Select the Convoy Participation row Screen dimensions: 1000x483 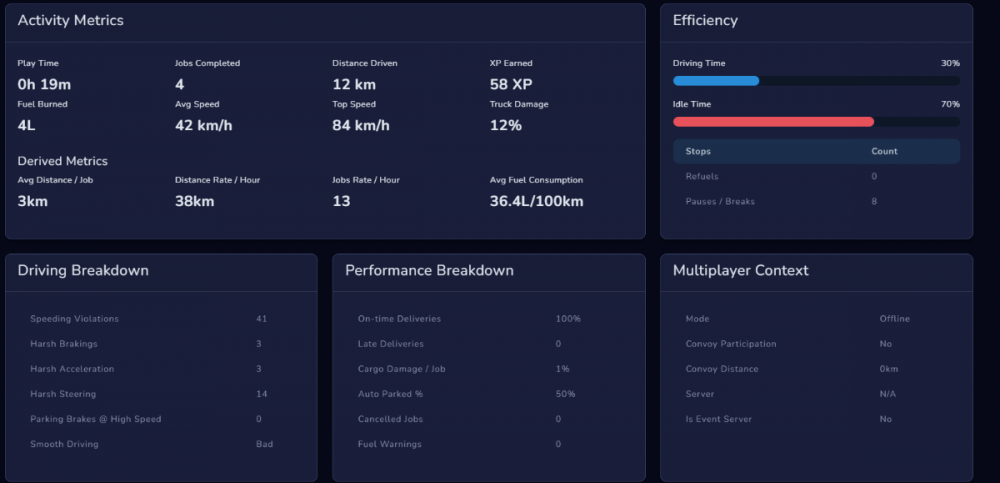point(815,344)
